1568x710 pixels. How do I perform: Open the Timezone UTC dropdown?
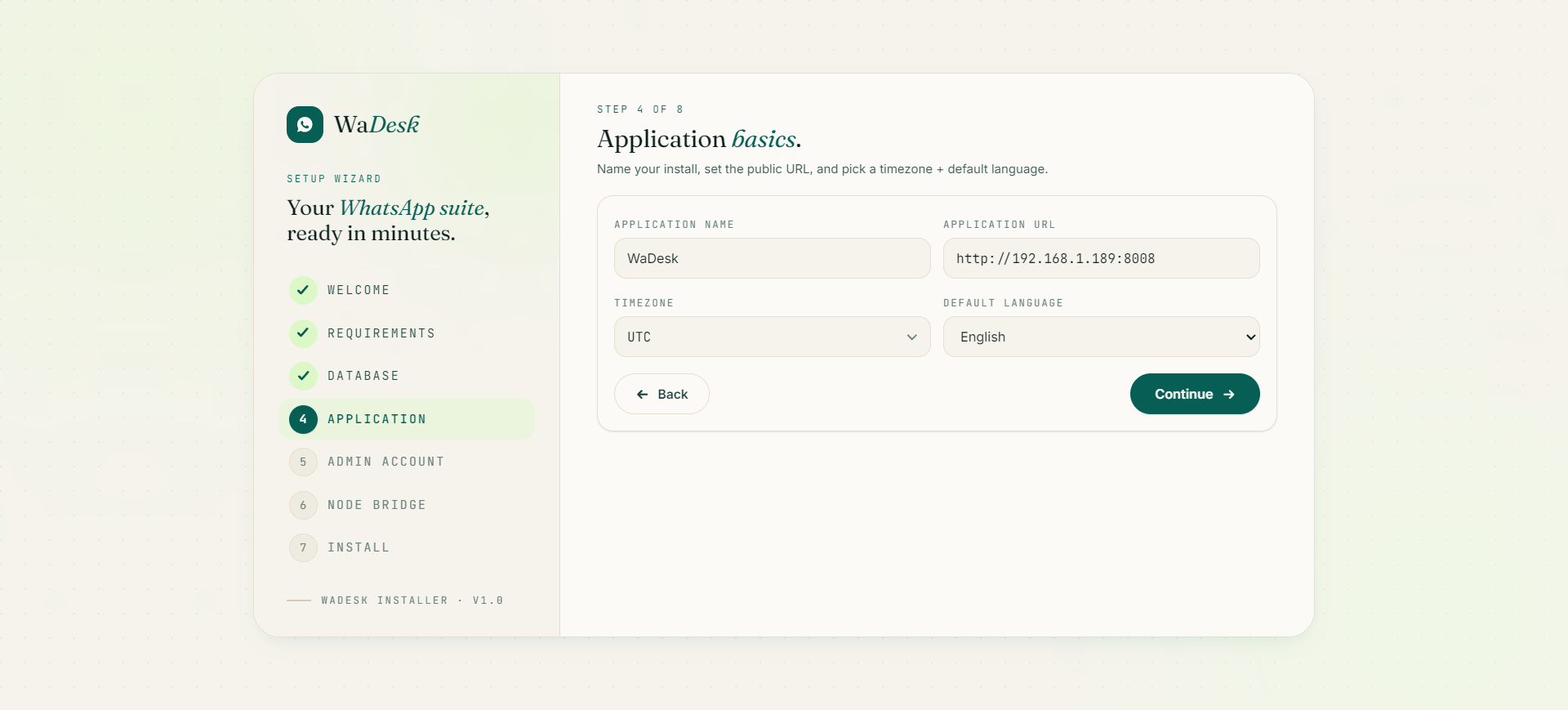[772, 337]
